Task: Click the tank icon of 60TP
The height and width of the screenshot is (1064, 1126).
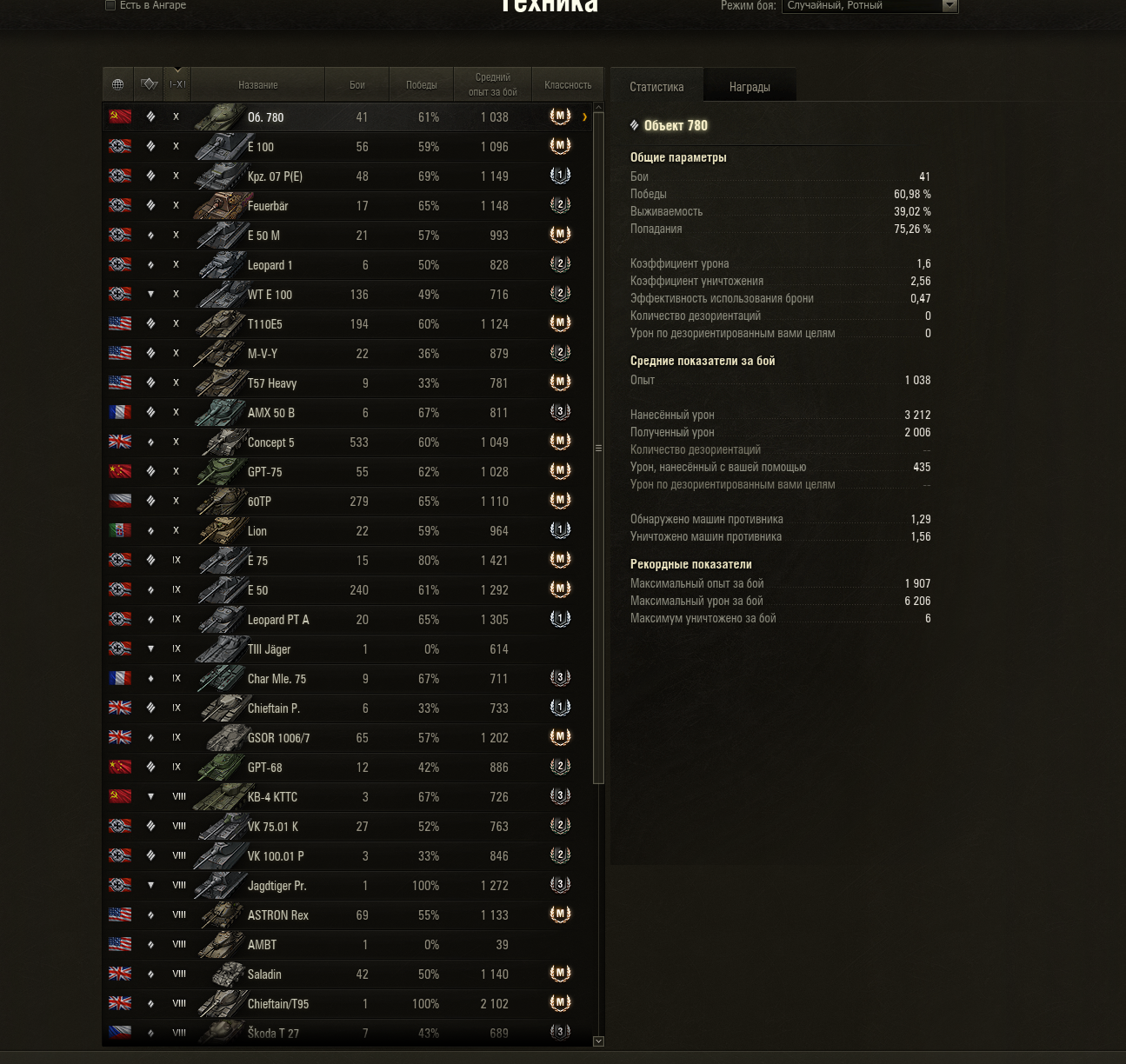Action: [219, 502]
